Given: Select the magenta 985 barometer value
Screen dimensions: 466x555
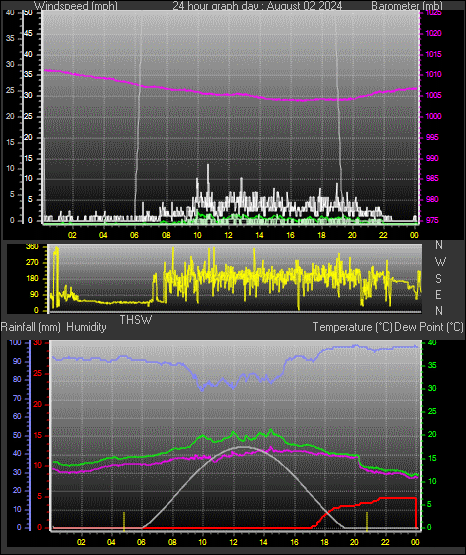Looking at the screenshot, I should point(432,178).
